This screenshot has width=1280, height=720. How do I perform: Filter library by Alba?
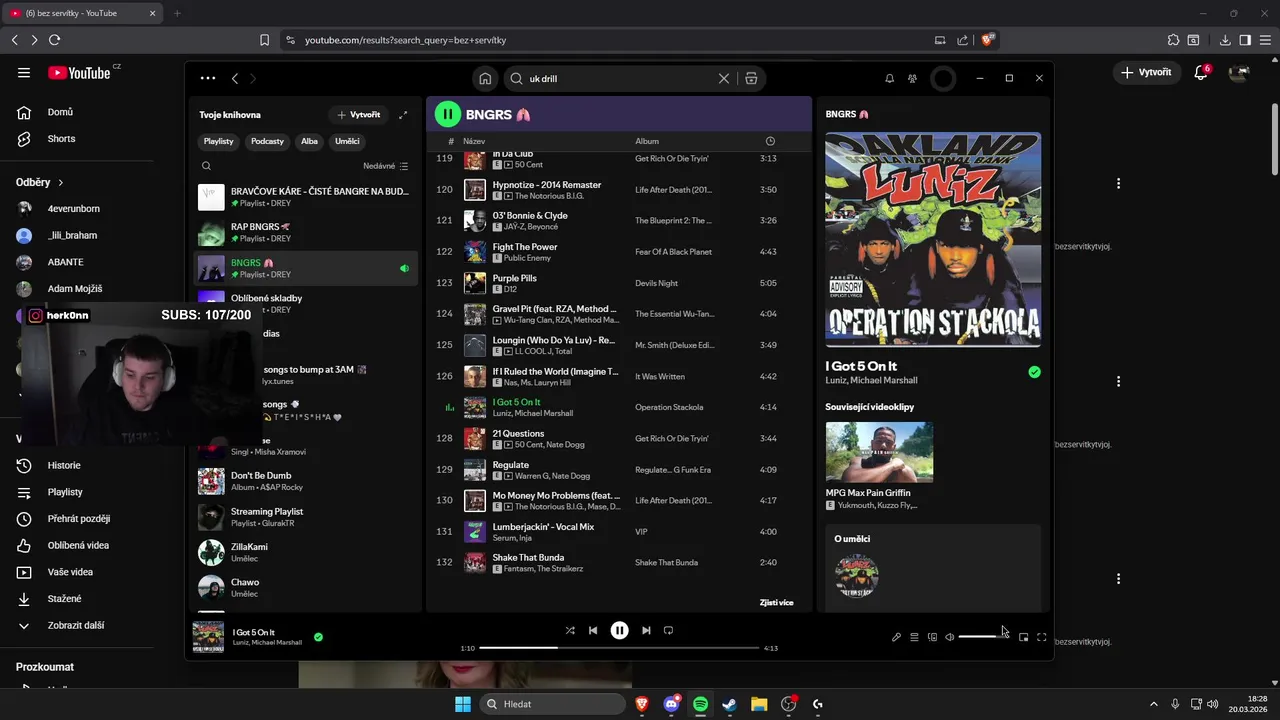point(309,141)
